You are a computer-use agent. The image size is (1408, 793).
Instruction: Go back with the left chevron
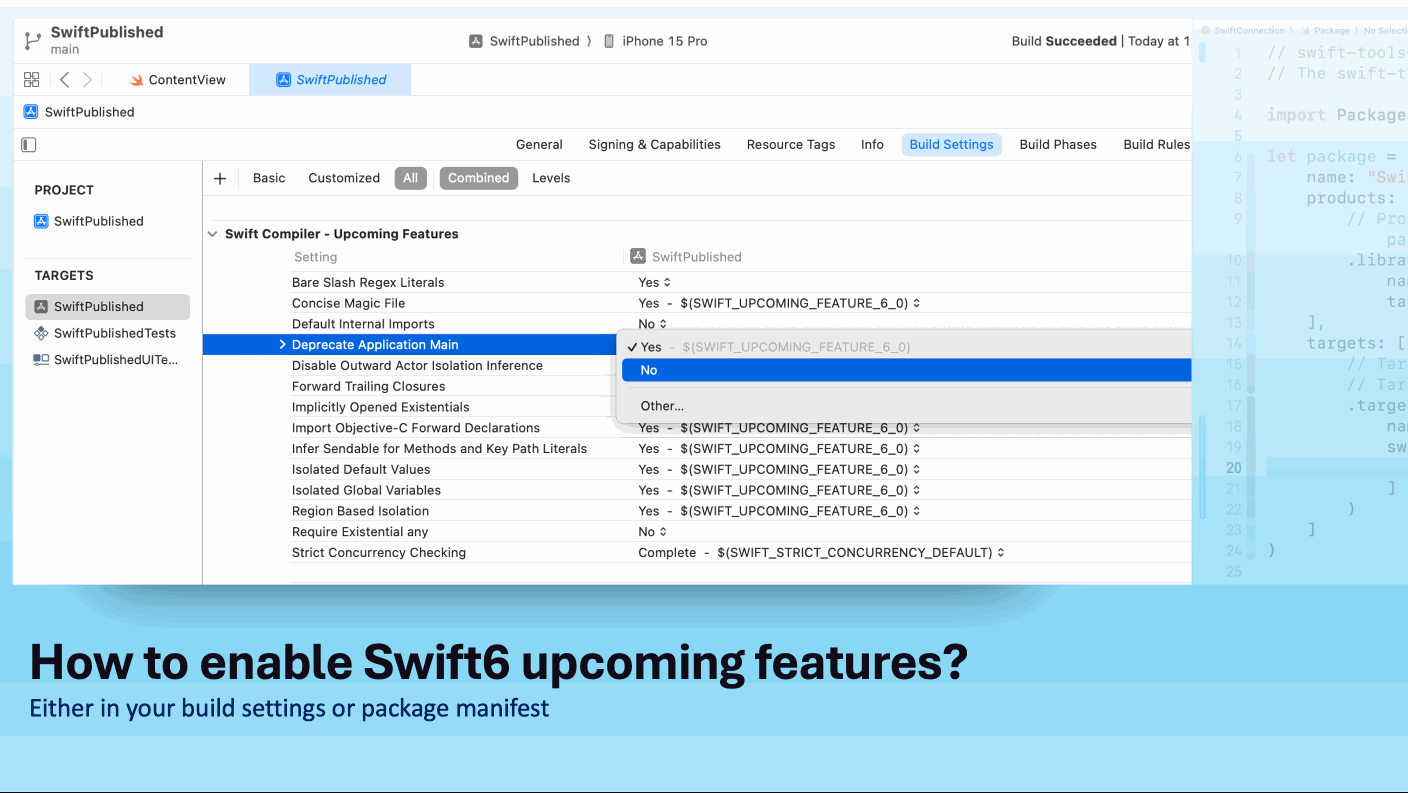[65, 79]
